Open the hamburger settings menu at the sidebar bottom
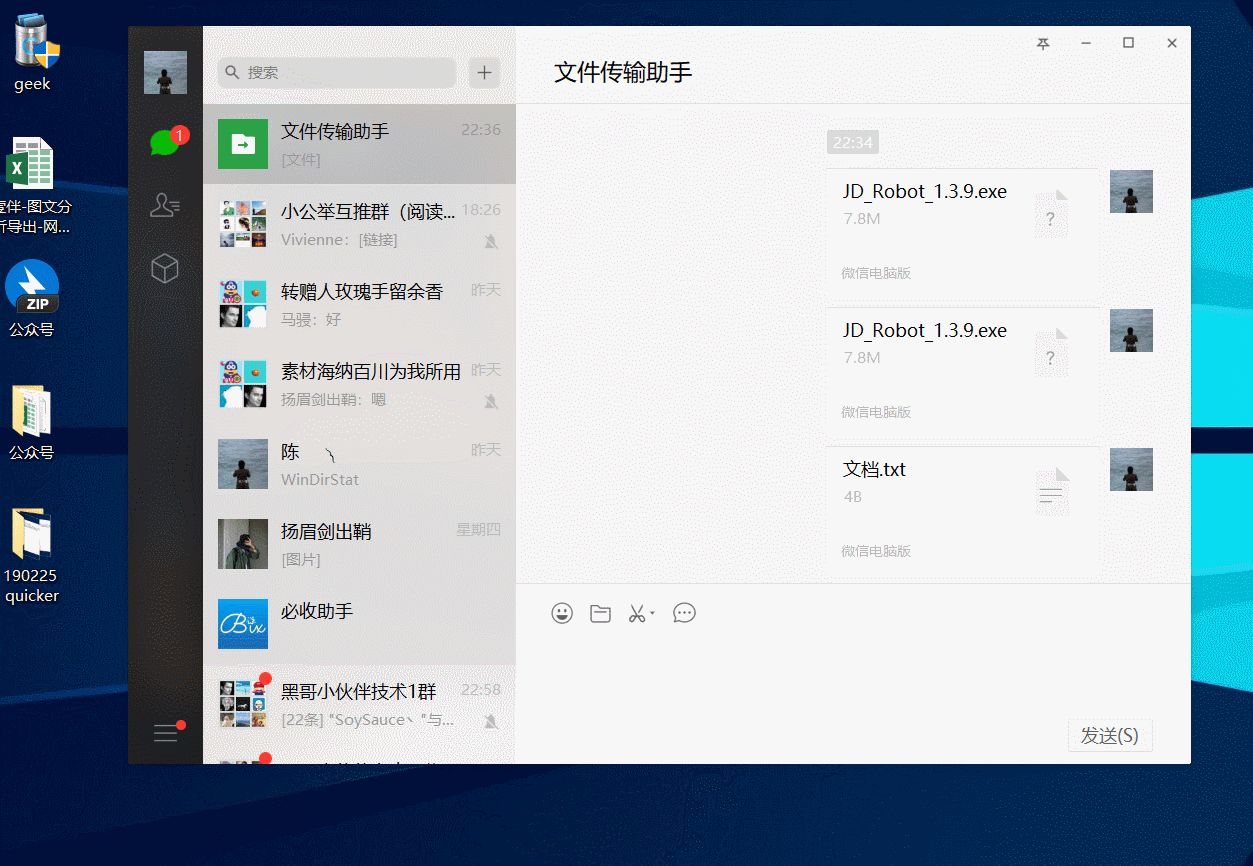 tap(166, 733)
